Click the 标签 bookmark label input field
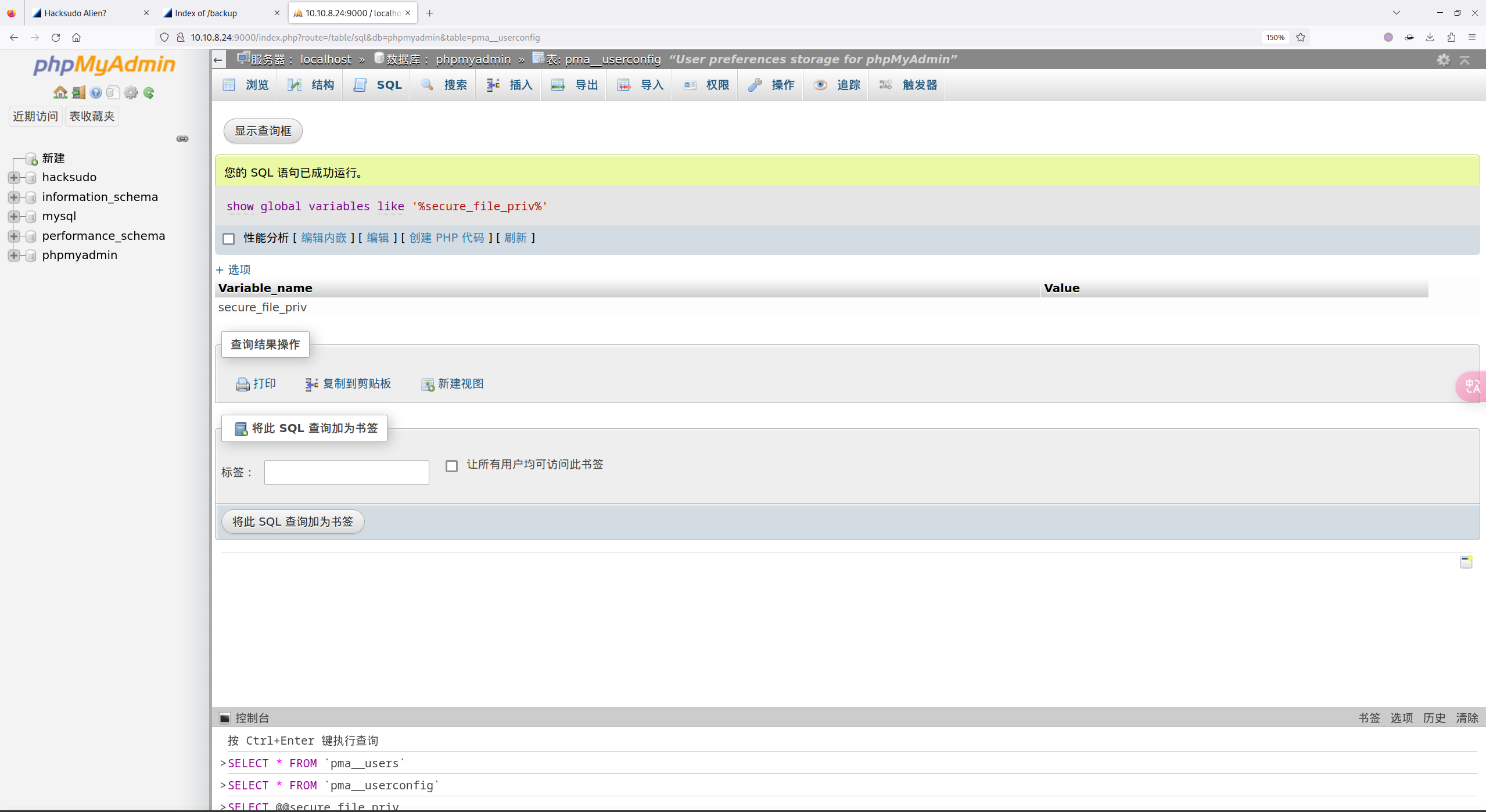The width and height of the screenshot is (1486, 812). [347, 472]
